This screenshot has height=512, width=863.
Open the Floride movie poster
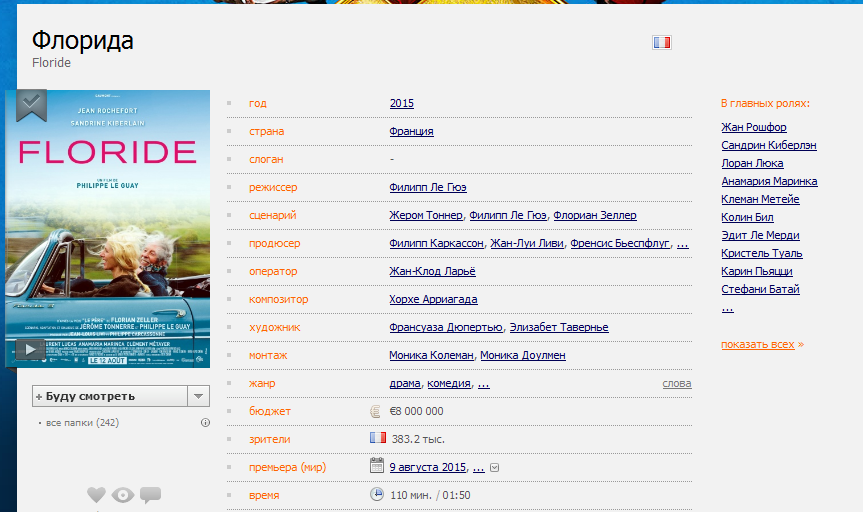108,228
